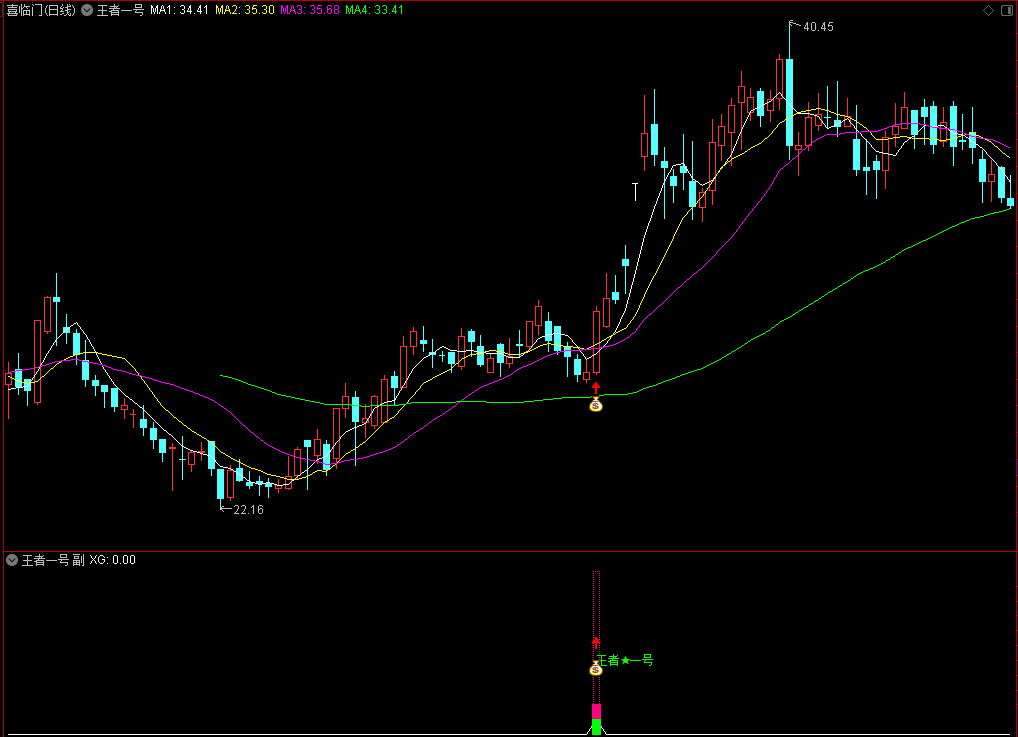The height and width of the screenshot is (737, 1018).
Task: Click the green MA4: 33.41 label
Action: [x=375, y=10]
